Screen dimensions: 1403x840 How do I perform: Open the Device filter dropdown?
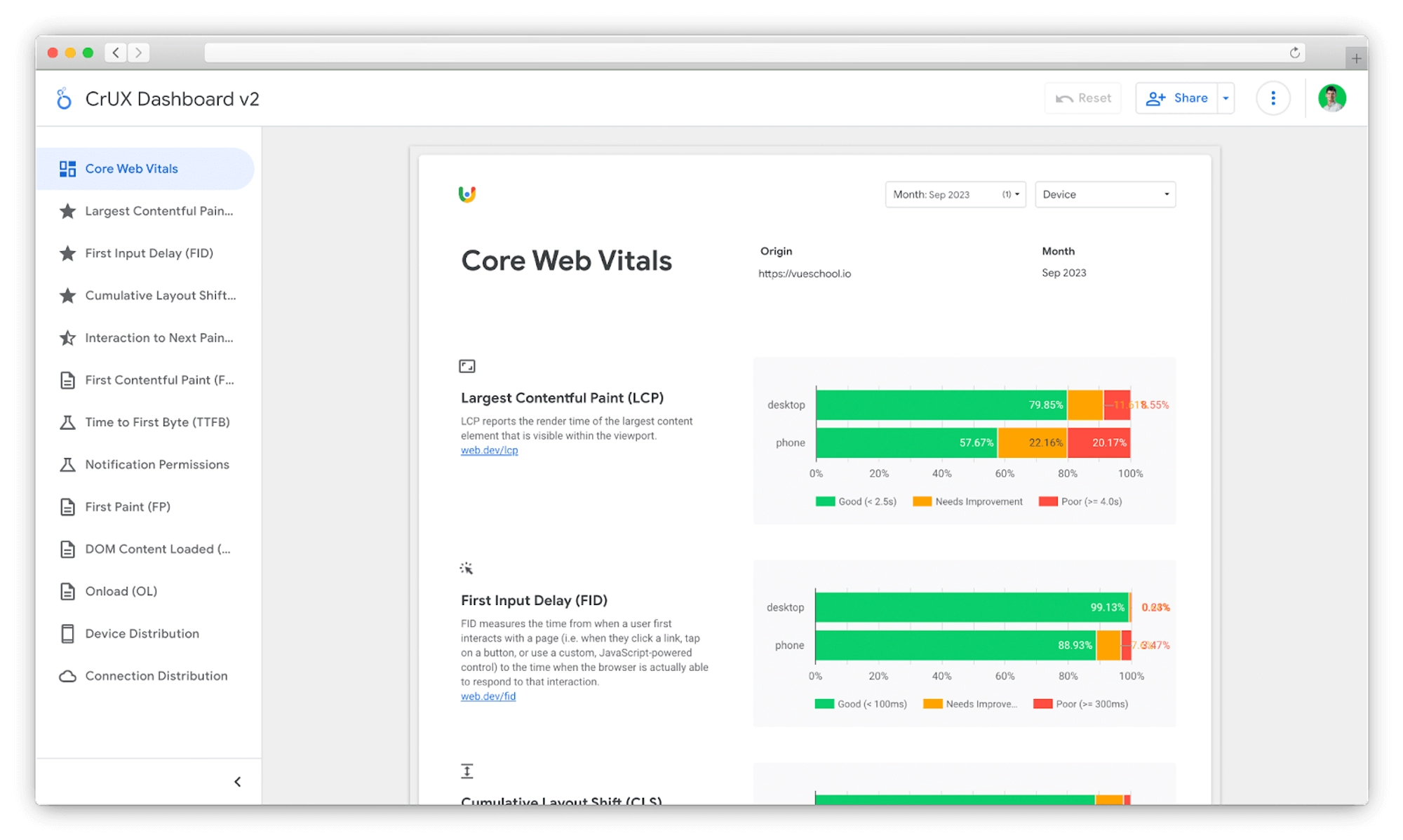tap(1105, 194)
